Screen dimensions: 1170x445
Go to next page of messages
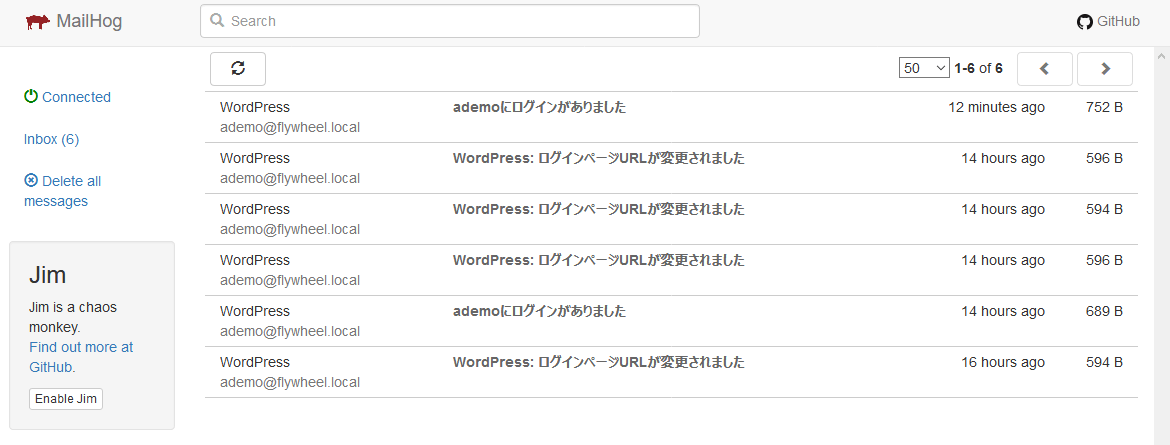tap(1105, 69)
